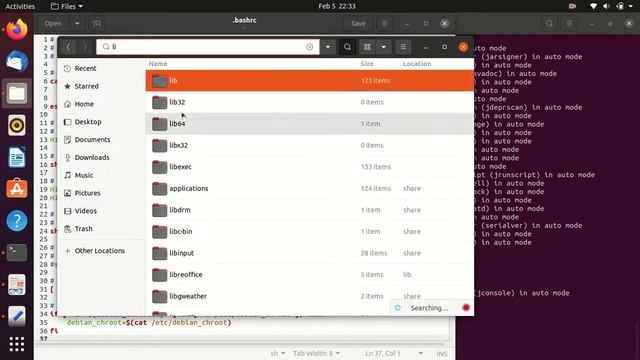Select the libreoffice folder
This screenshot has height=360, width=640.
click(x=309, y=275)
